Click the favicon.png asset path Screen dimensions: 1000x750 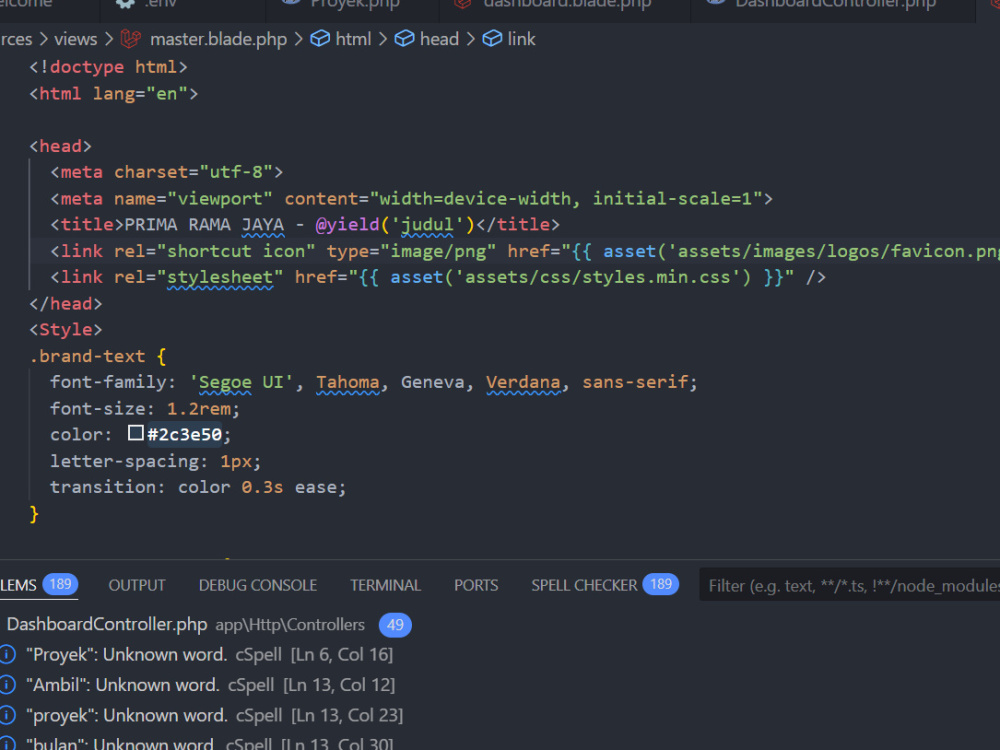coord(837,251)
